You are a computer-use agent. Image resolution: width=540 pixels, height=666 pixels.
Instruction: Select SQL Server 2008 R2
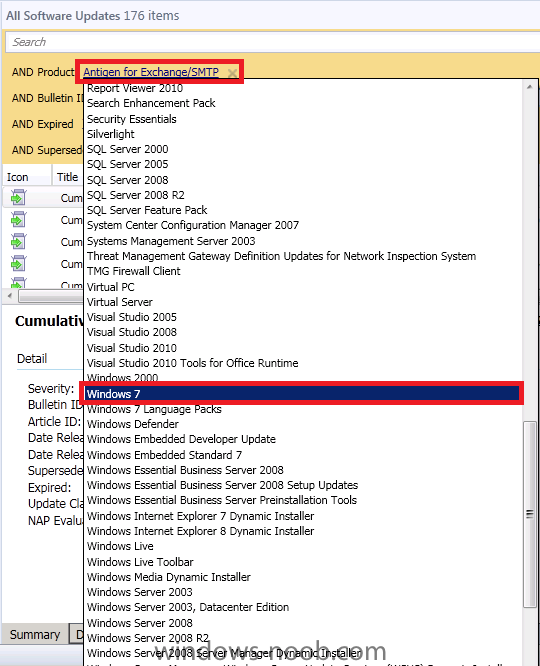pos(136,195)
